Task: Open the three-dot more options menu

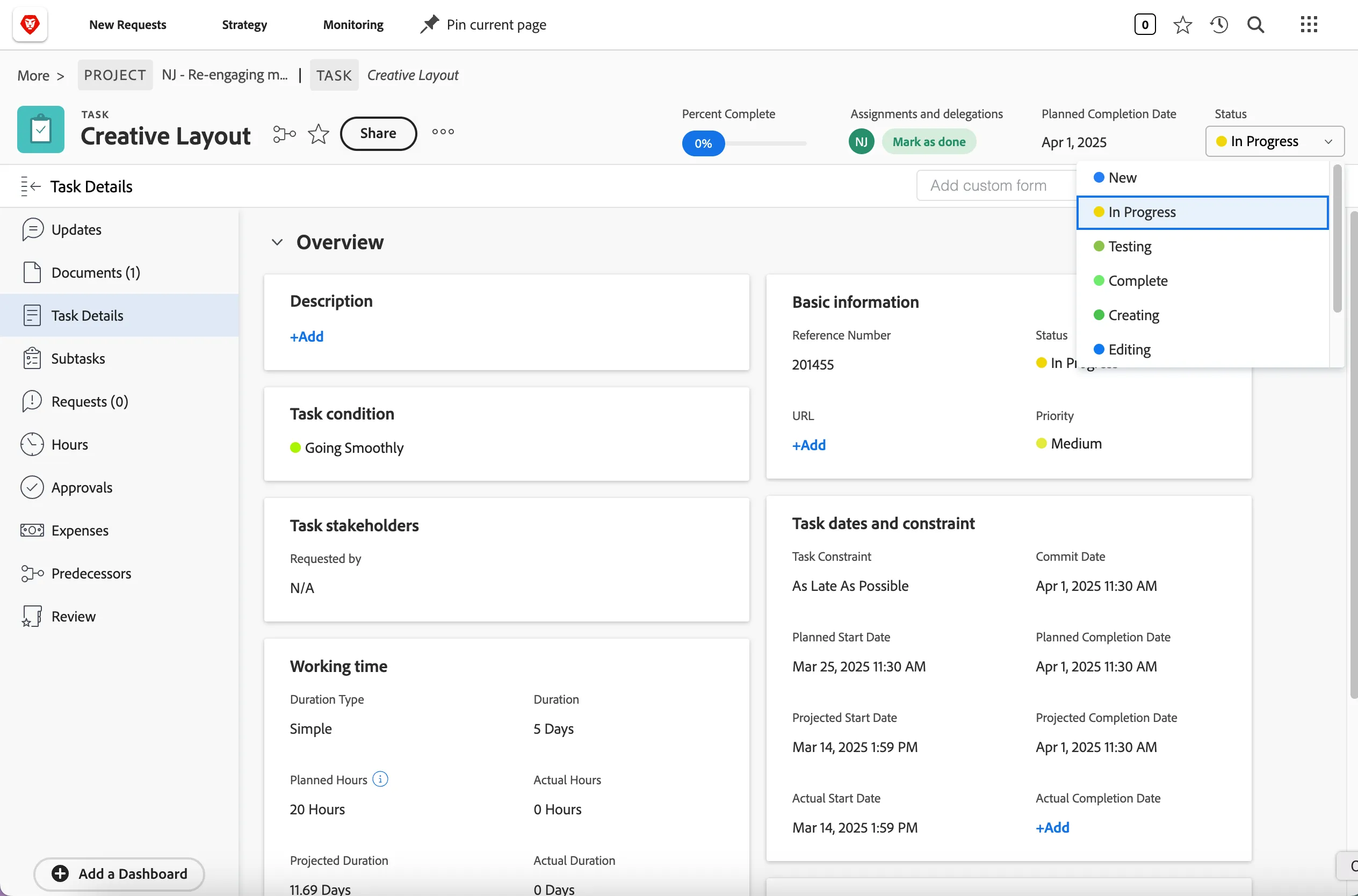Action: pyautogui.click(x=443, y=132)
